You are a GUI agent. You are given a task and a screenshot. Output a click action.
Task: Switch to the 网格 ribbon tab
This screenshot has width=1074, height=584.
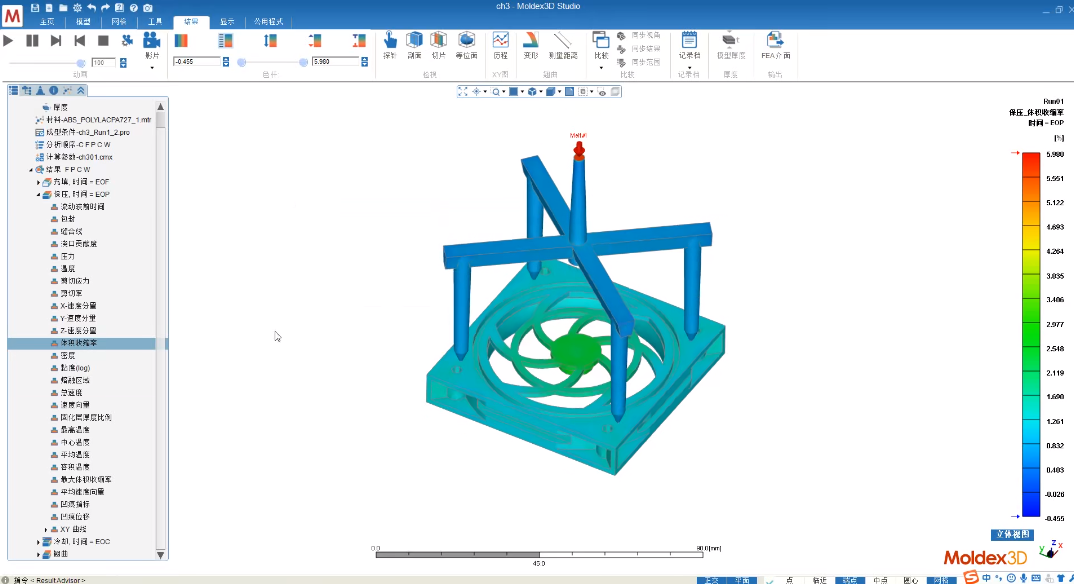tap(119, 22)
